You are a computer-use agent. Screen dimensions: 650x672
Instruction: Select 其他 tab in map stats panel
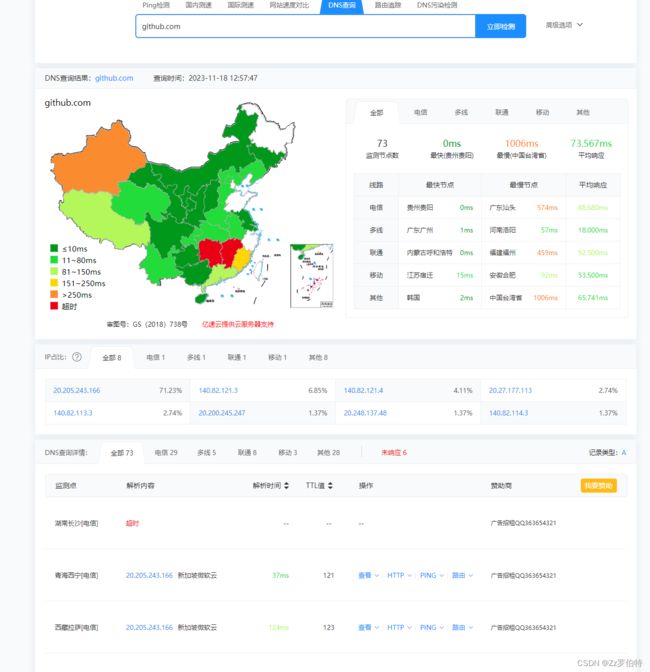(583, 112)
